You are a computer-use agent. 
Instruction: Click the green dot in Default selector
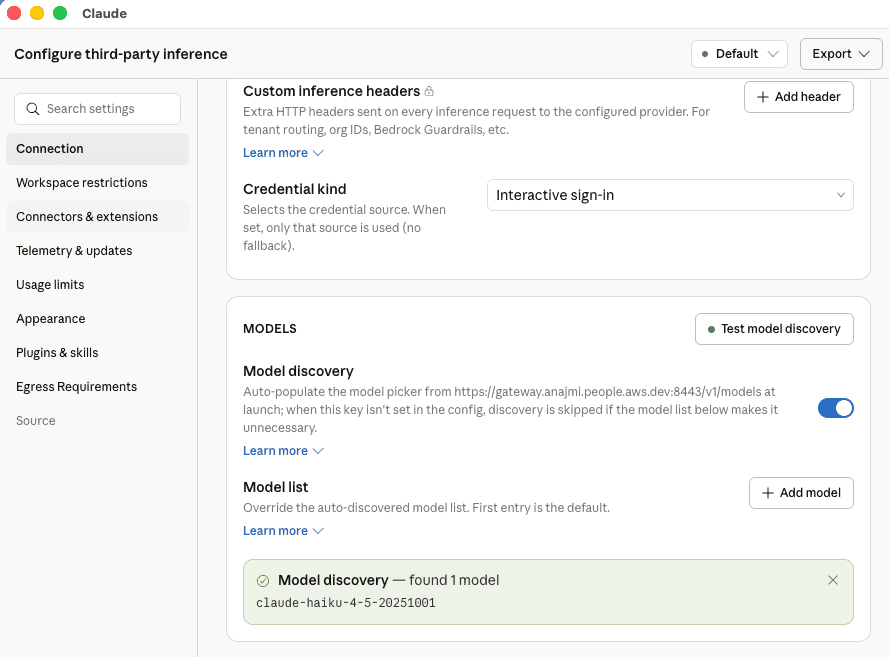pos(705,54)
